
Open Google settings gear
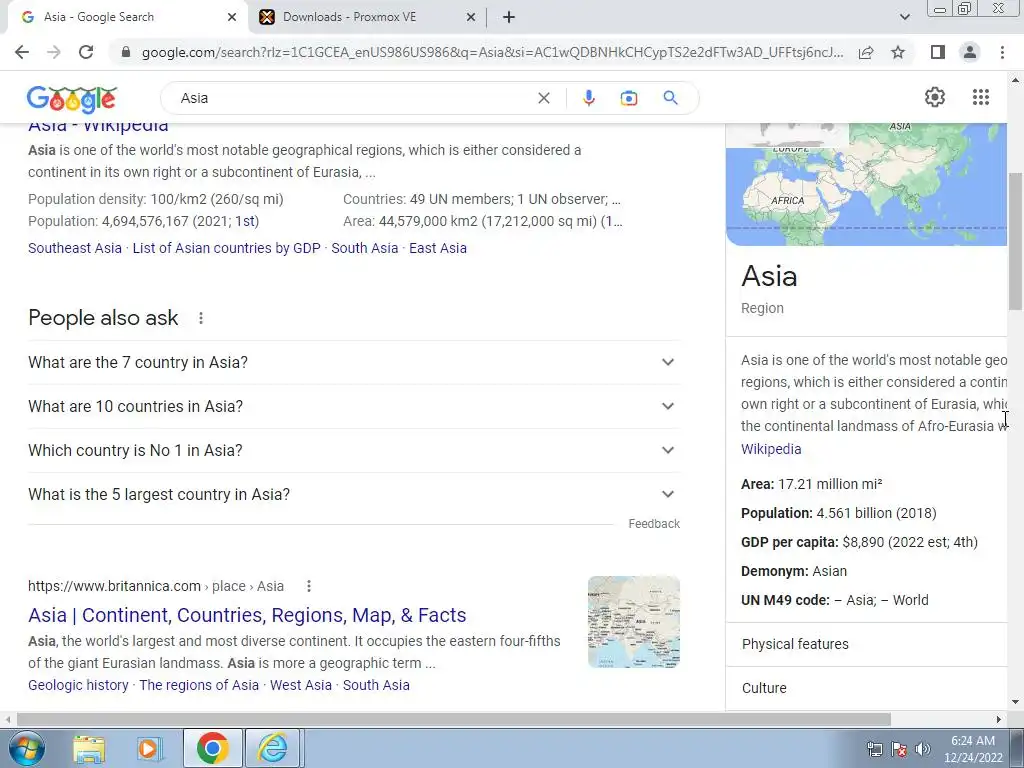[x=935, y=97]
